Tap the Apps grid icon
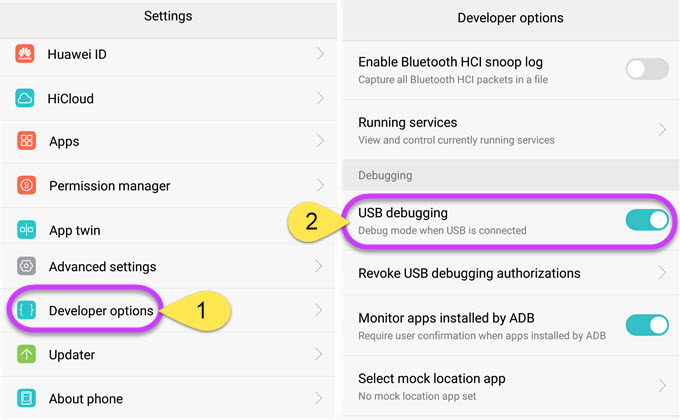This screenshot has height=420, width=680. (27, 141)
